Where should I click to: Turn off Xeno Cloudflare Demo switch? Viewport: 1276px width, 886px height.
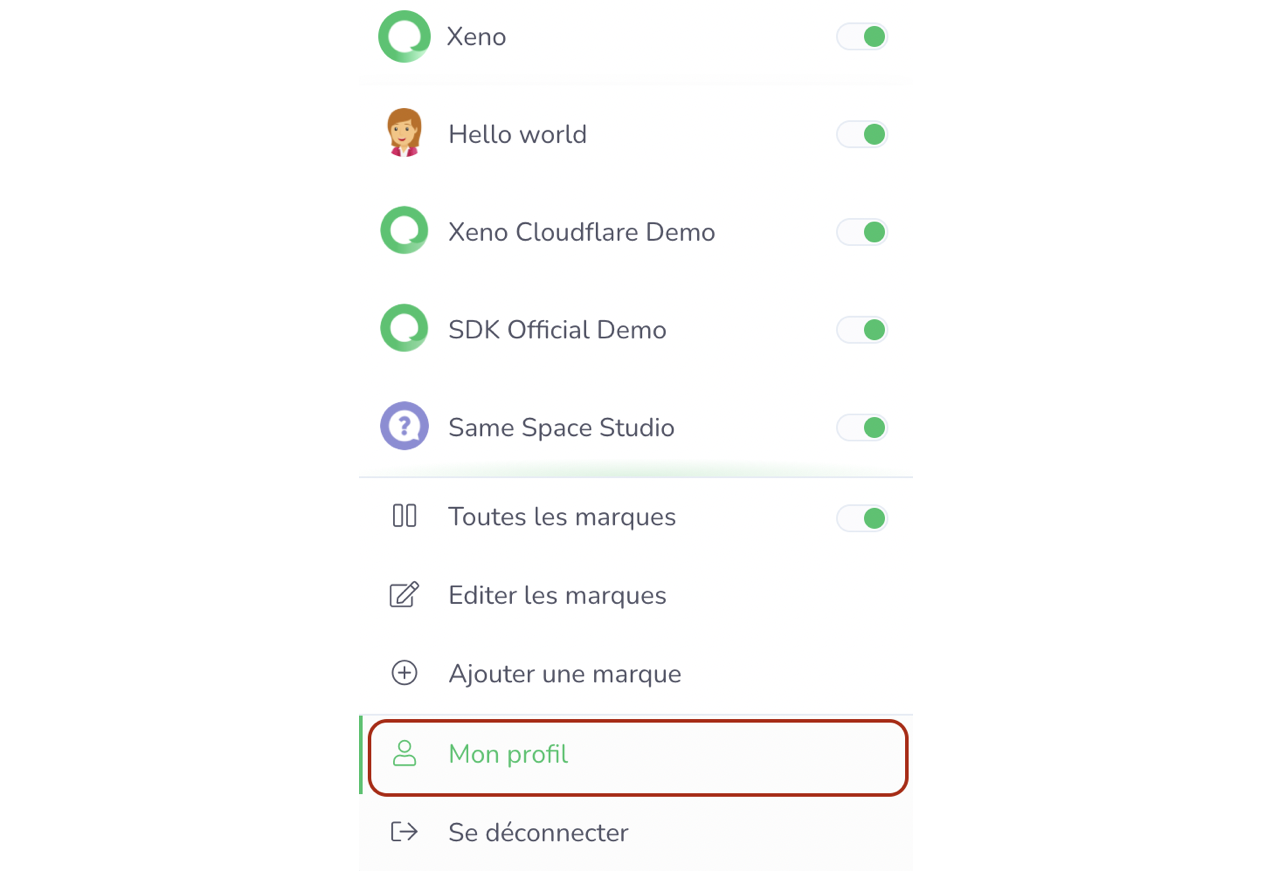point(862,232)
